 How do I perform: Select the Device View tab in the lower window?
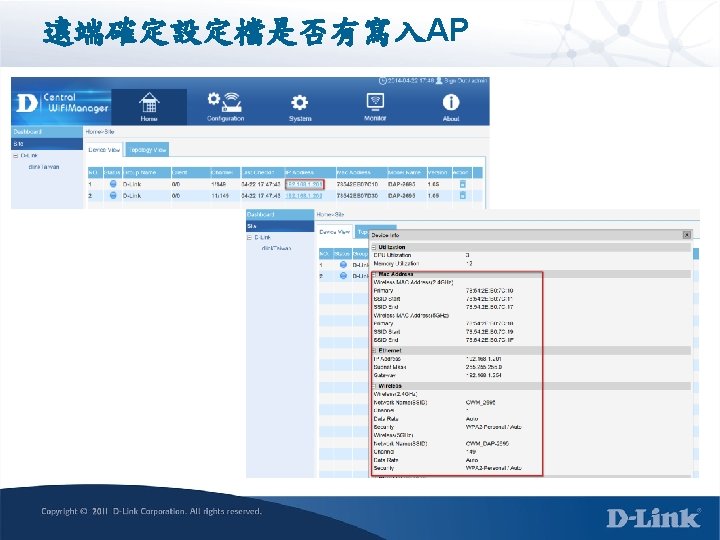[x=334, y=232]
